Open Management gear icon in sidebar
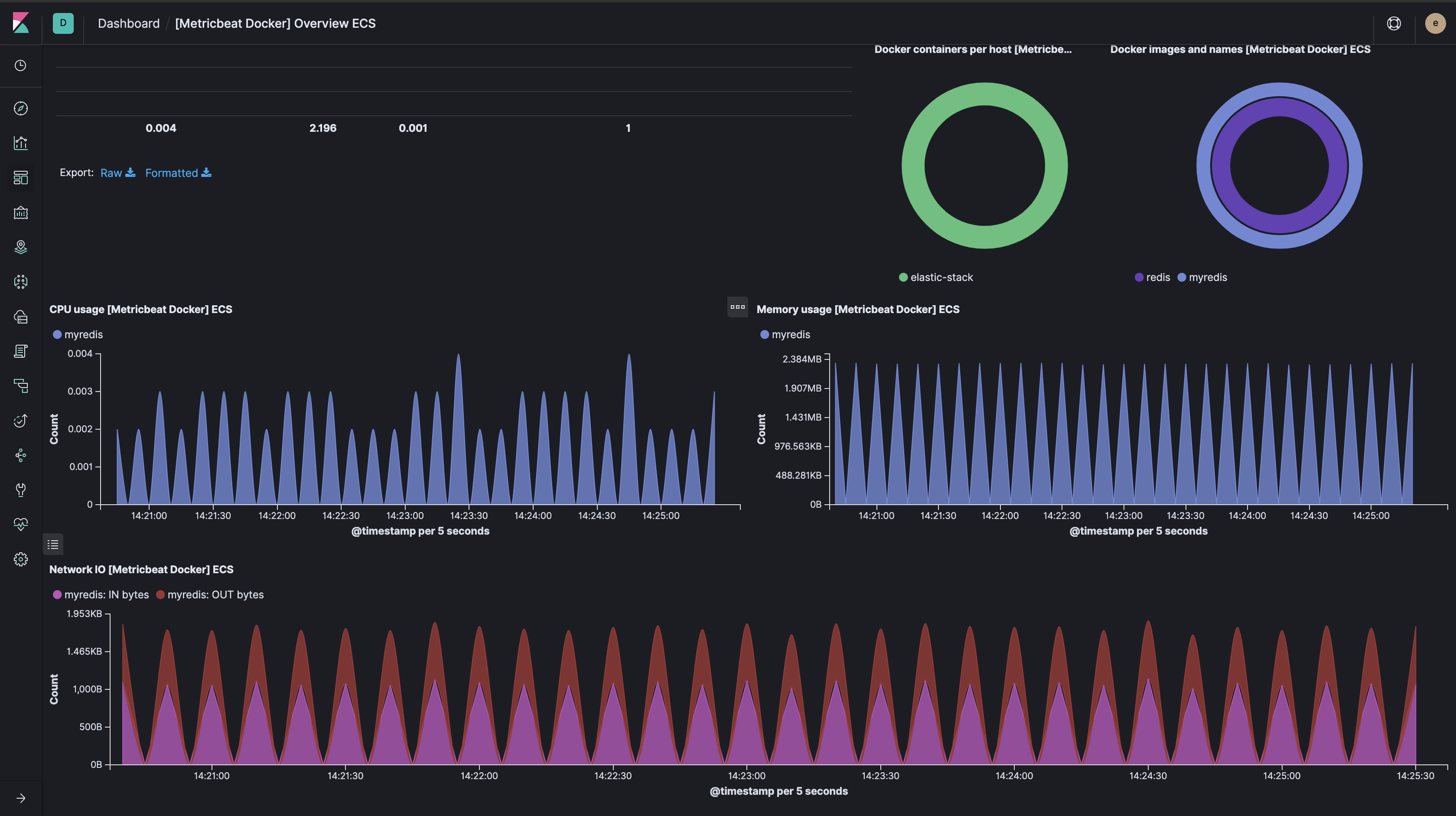Viewport: 1456px width, 816px height. [21, 559]
